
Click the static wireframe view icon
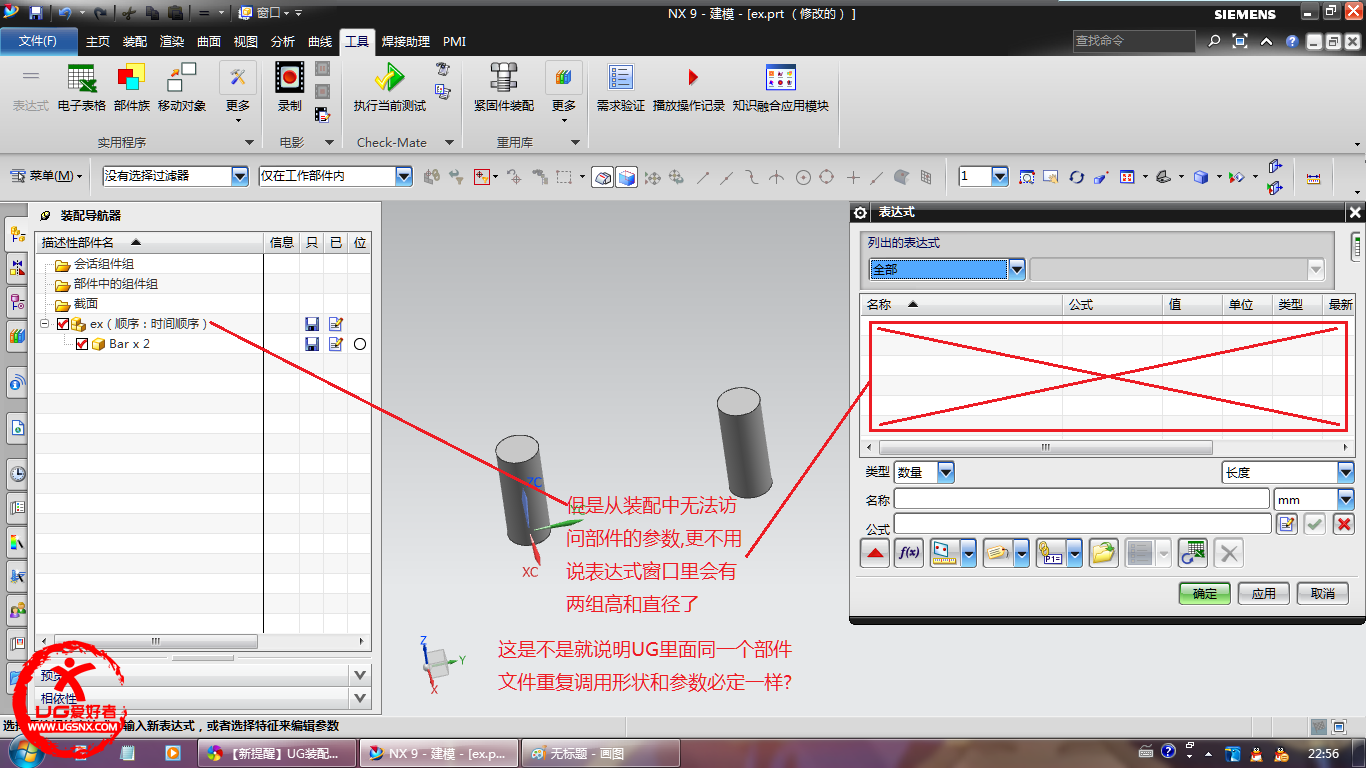click(x=603, y=177)
